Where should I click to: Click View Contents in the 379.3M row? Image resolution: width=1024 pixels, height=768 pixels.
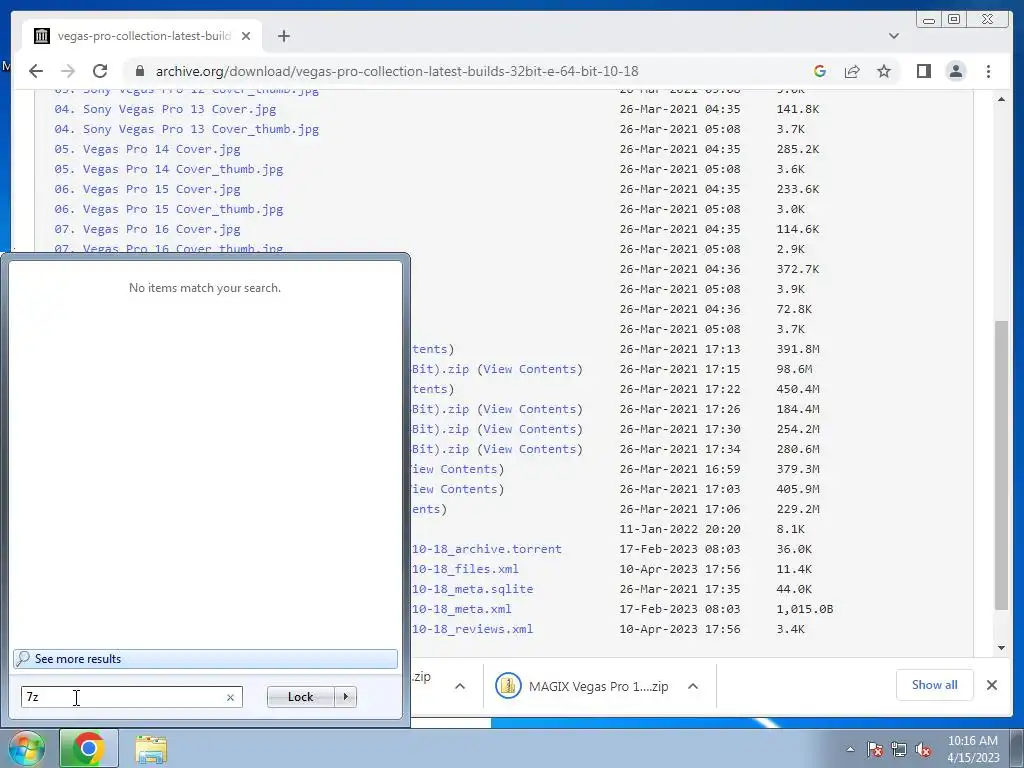[455, 469]
